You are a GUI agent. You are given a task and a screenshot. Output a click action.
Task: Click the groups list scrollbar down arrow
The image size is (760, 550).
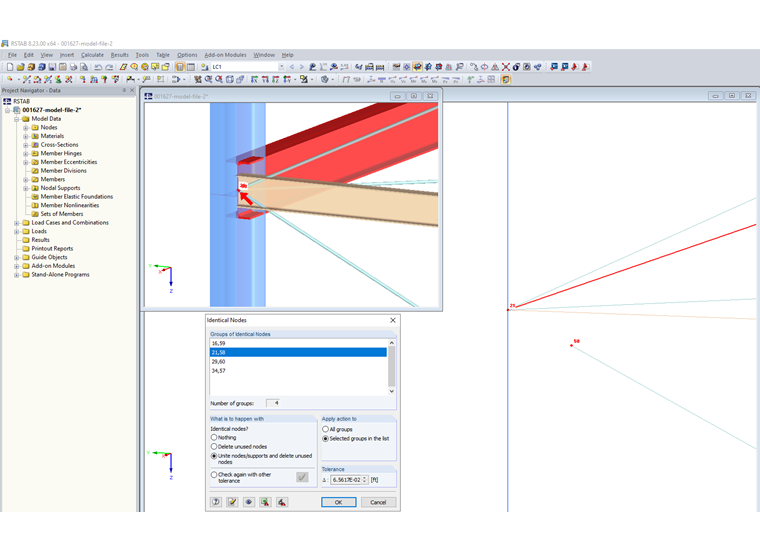click(392, 391)
